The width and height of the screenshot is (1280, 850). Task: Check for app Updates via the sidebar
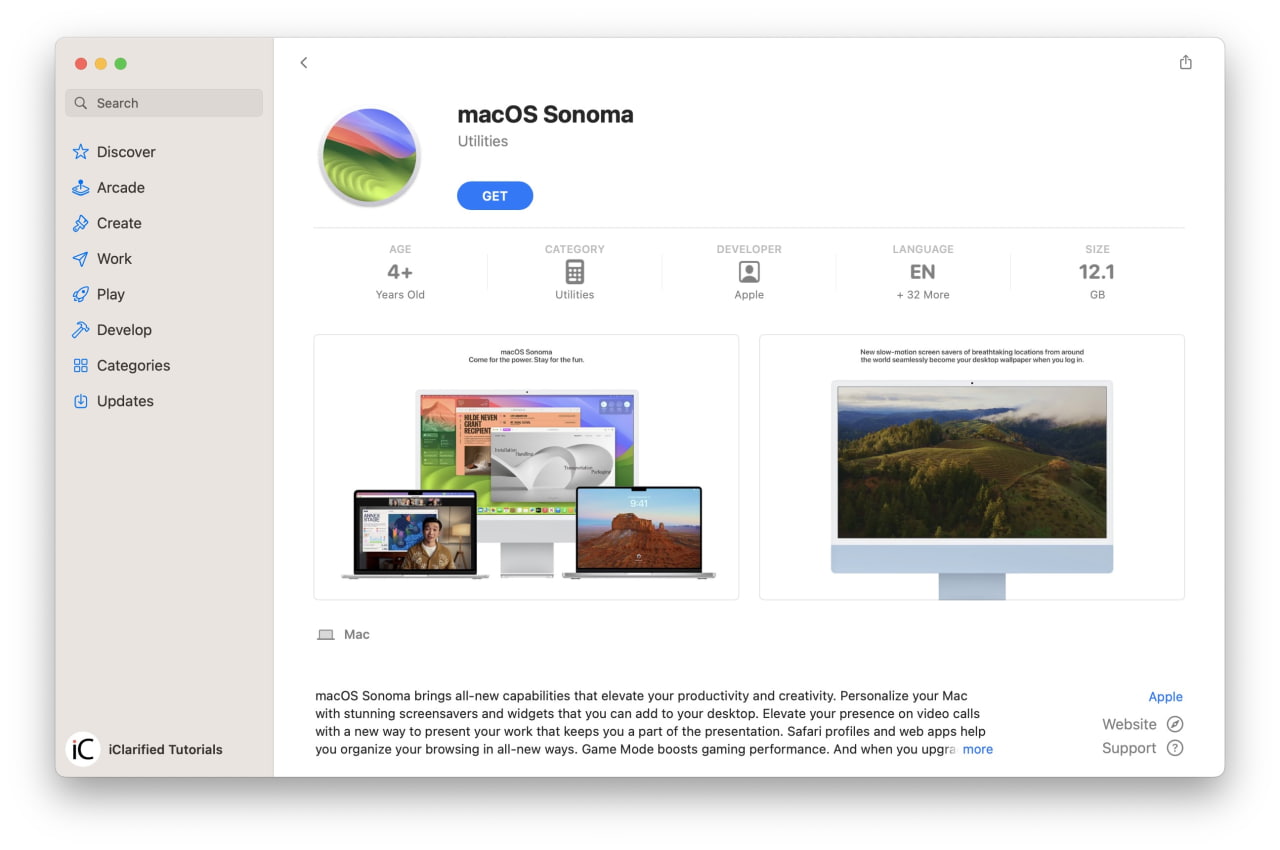(x=124, y=400)
